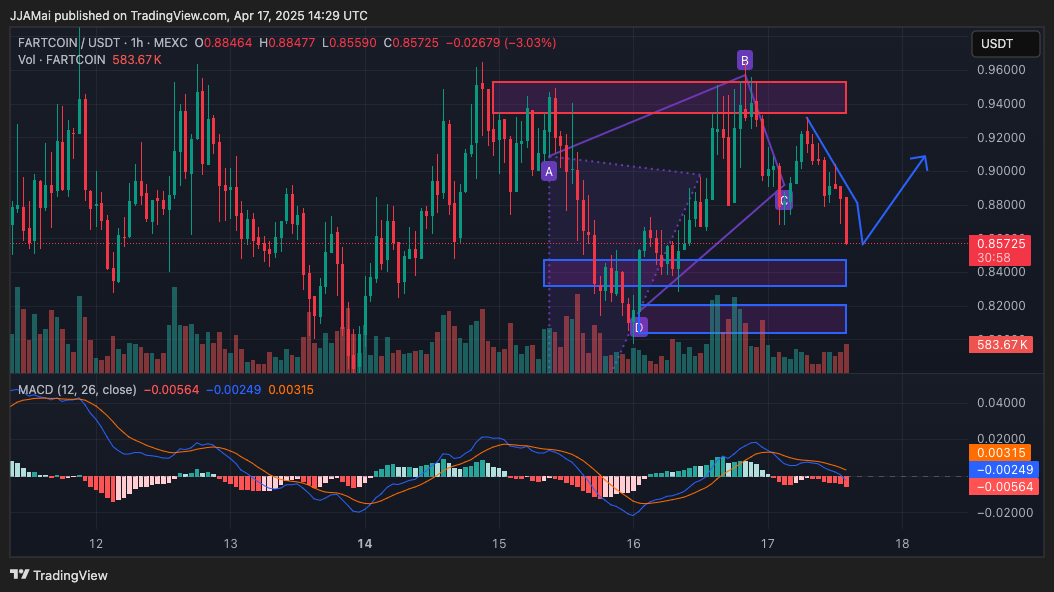Image resolution: width=1054 pixels, height=592 pixels.
Task: Click the open value O0.88464
Action: (223, 43)
